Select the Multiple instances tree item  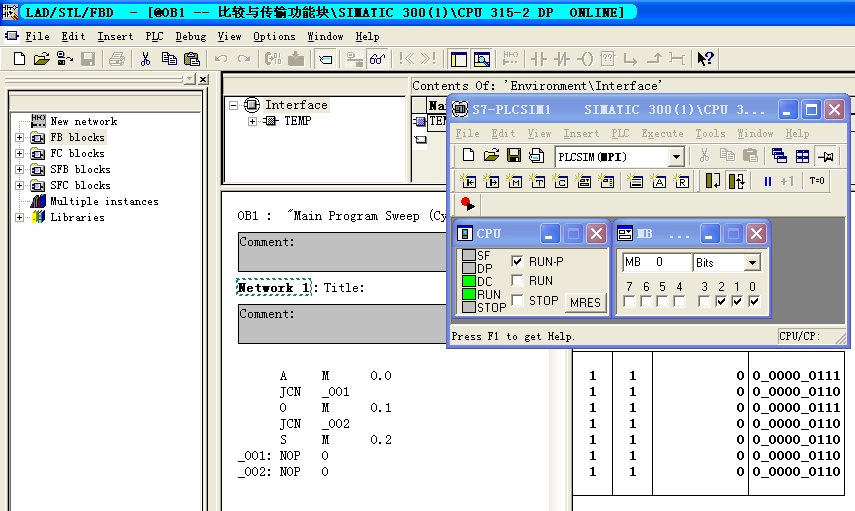click(104, 201)
